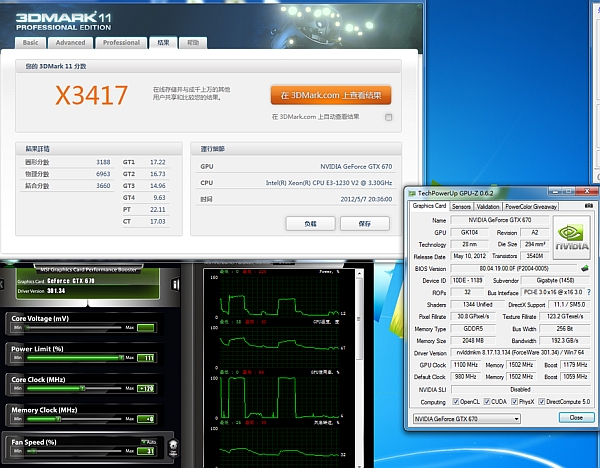Image resolution: width=600 pixels, height=468 pixels.
Task: Switch to the Advanced tab in 3DMark 11
Action: (70, 42)
